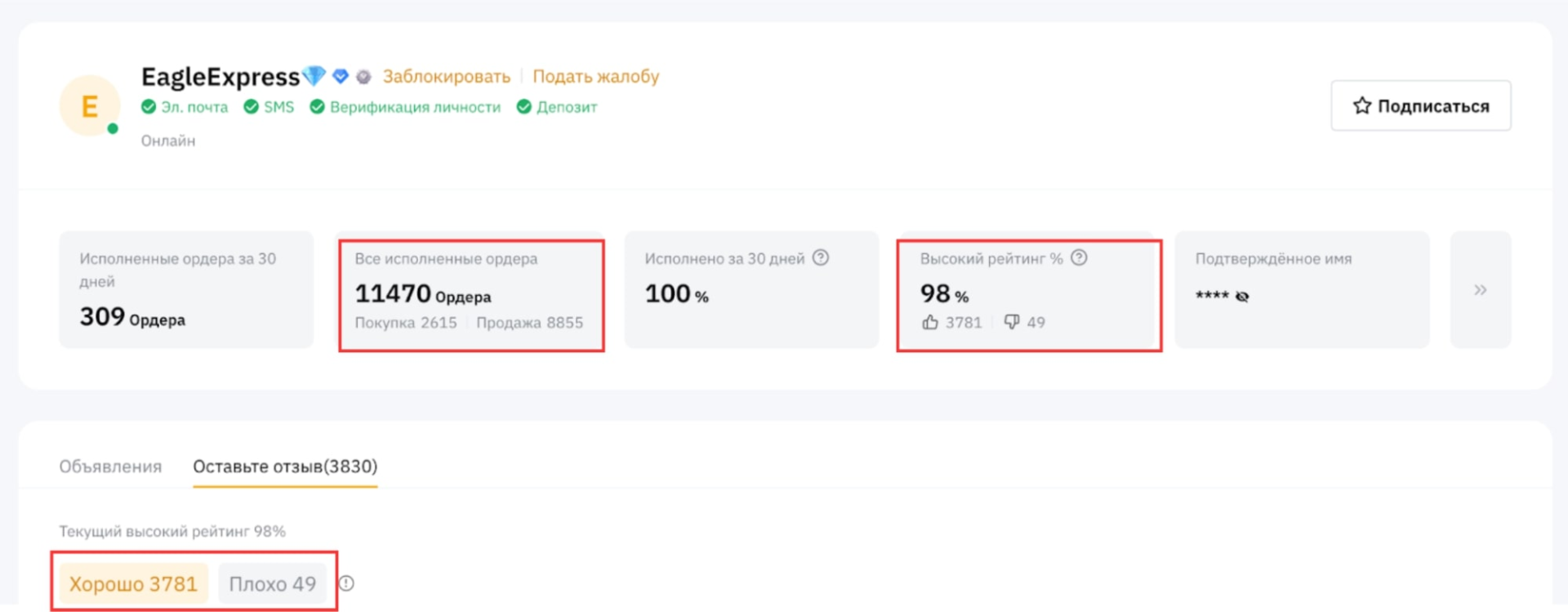Image resolution: width=1568 pixels, height=612 pixels.
Task: Click the blue verified badge icon
Action: pyautogui.click(x=341, y=76)
